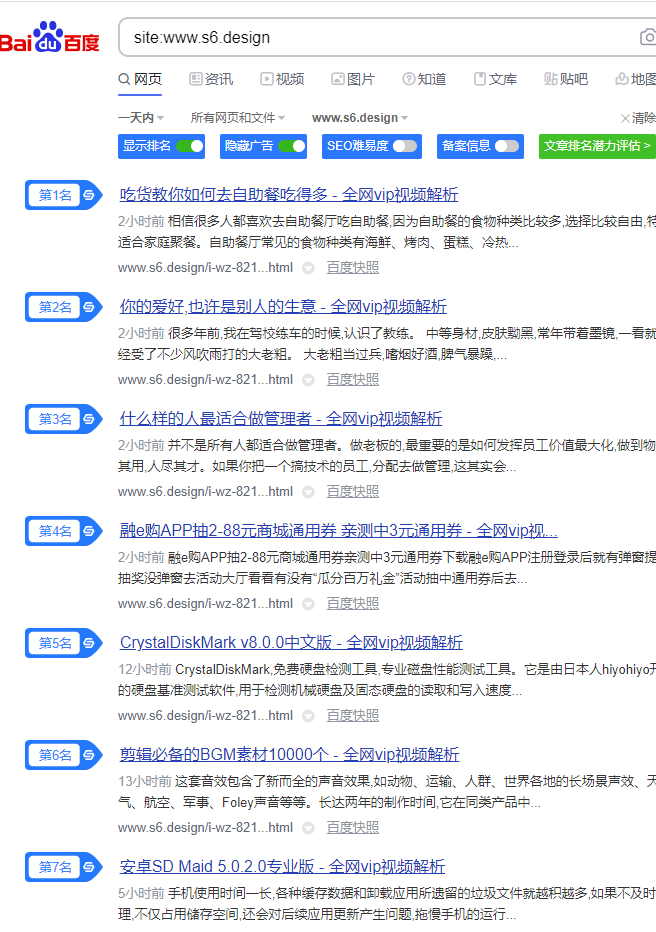Click round icon after first result URL
656x932 pixels.
click(x=308, y=269)
